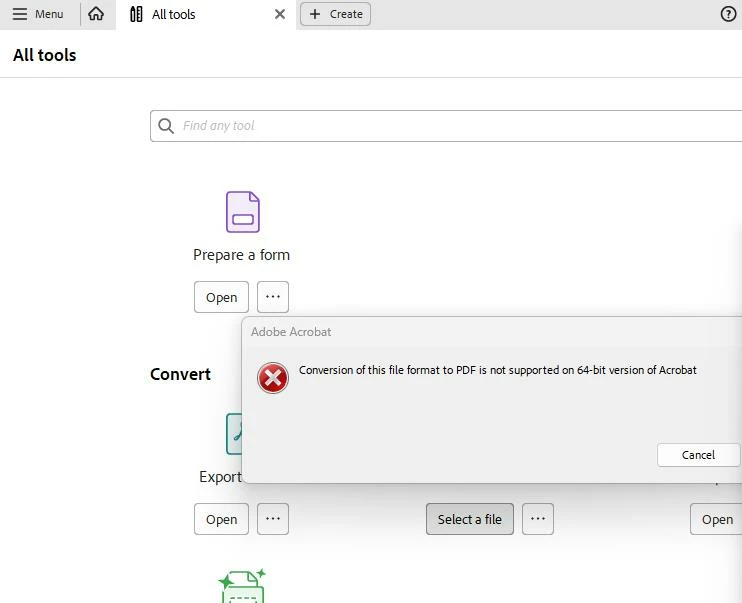The height and width of the screenshot is (603, 742).
Task: Show more options for Export tool
Action: pos(273,519)
